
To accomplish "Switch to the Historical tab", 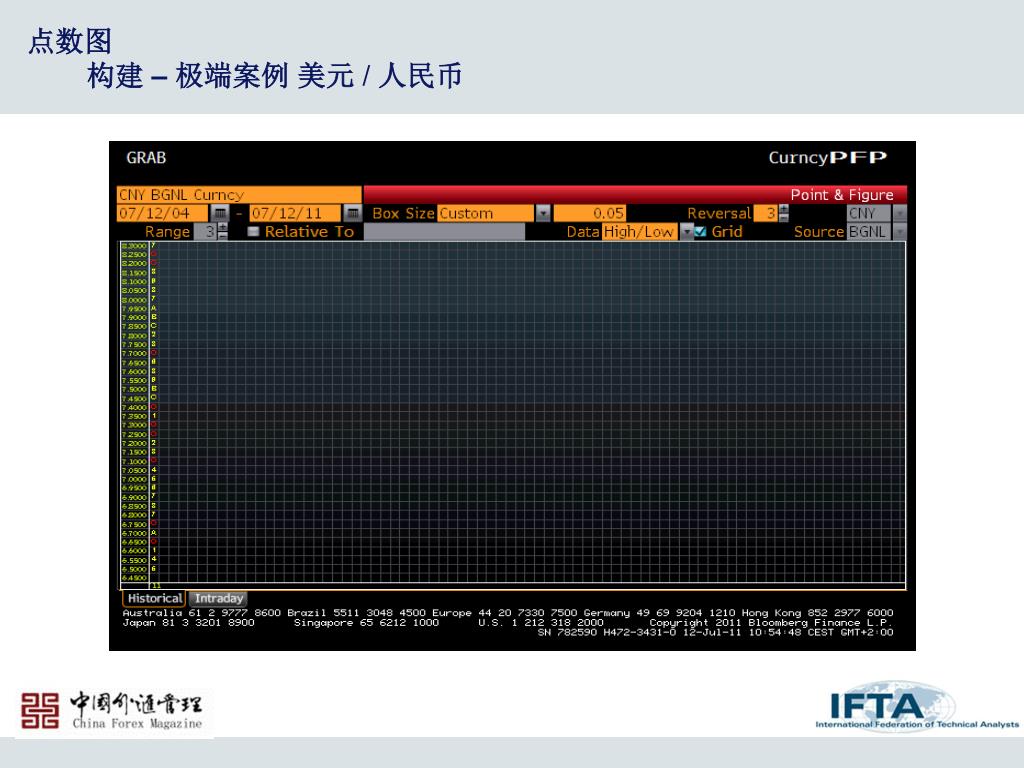I will click(155, 598).
